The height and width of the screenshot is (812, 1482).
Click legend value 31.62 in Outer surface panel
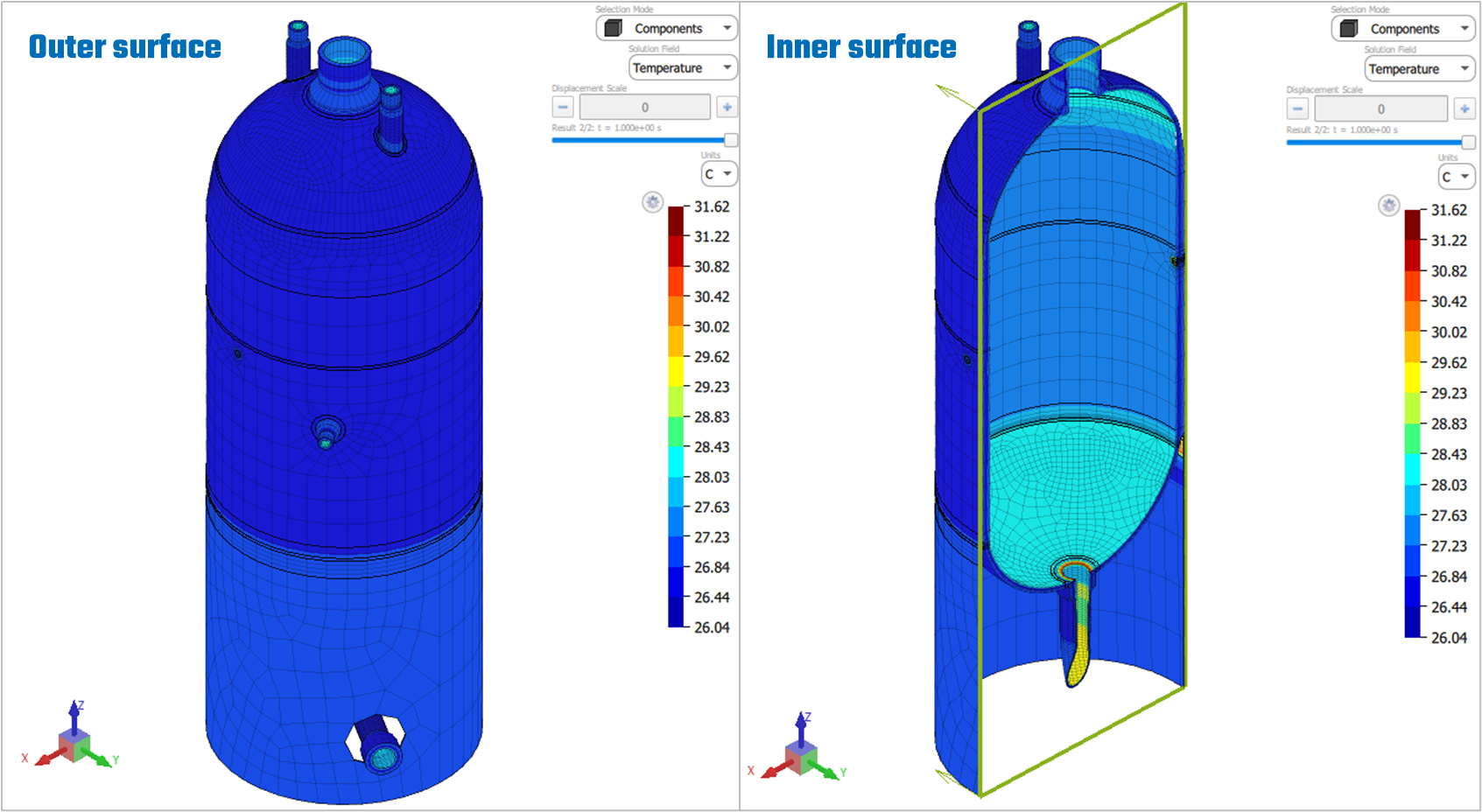[x=712, y=206]
